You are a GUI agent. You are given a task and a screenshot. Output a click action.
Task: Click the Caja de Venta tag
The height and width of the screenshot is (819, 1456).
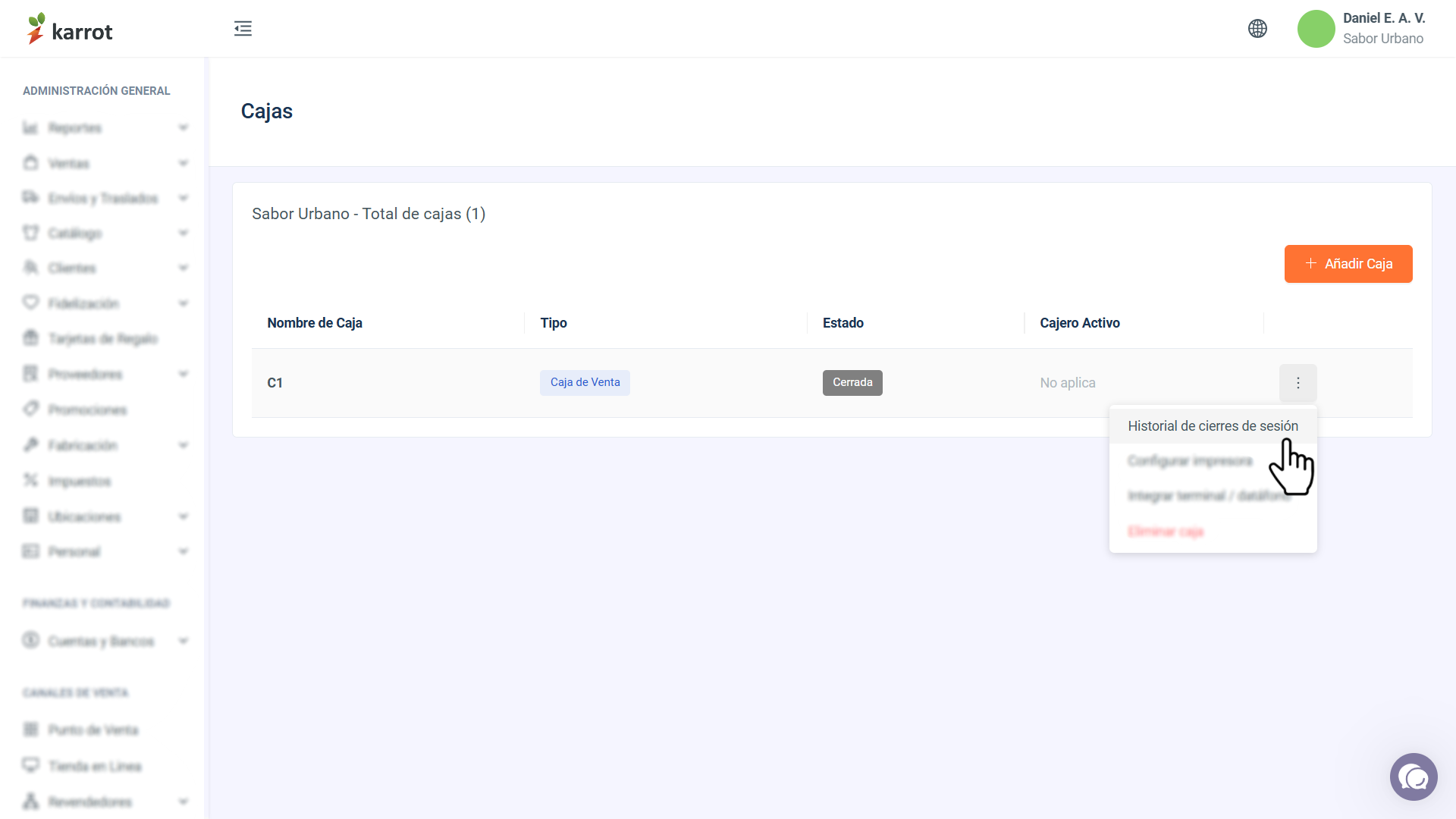(585, 383)
